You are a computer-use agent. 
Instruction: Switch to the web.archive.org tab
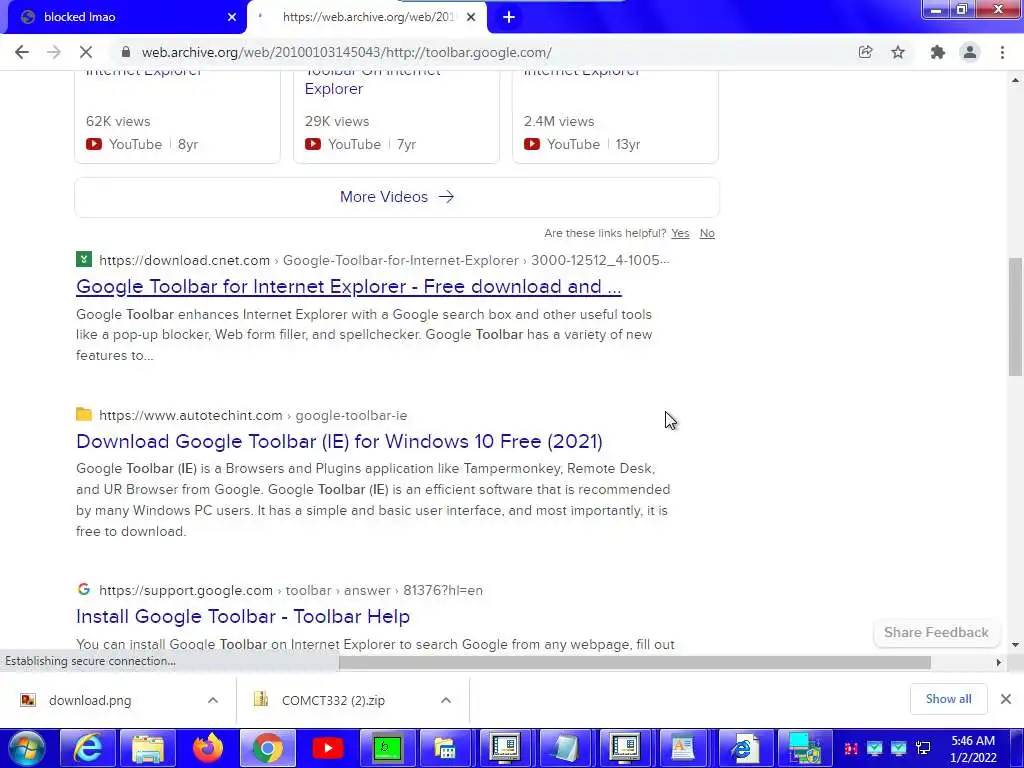coord(368,17)
